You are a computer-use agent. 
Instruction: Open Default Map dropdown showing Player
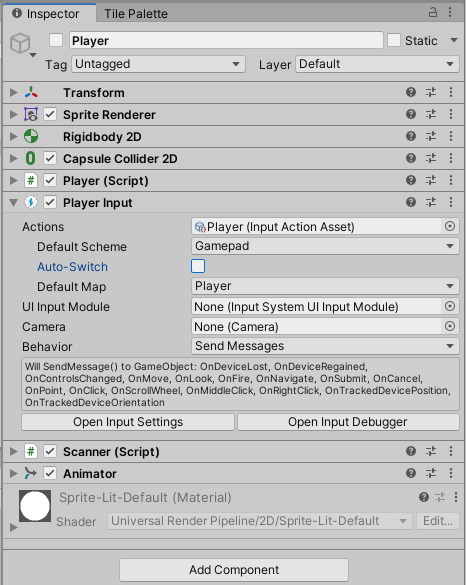[x=325, y=286]
